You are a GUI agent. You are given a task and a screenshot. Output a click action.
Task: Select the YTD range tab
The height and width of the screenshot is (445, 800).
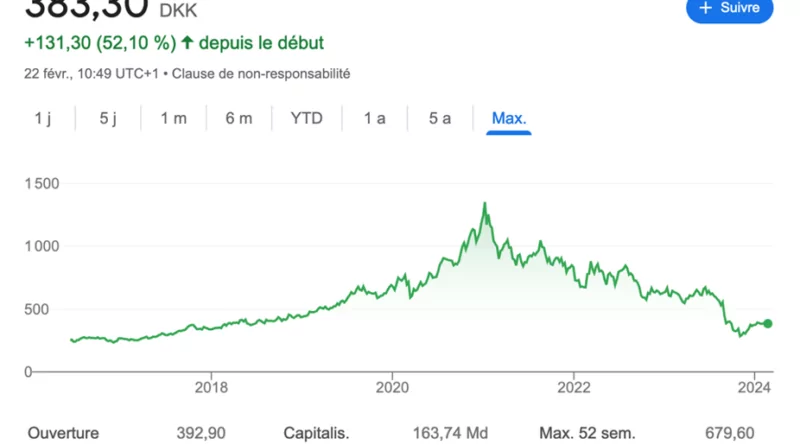pyautogui.click(x=307, y=118)
